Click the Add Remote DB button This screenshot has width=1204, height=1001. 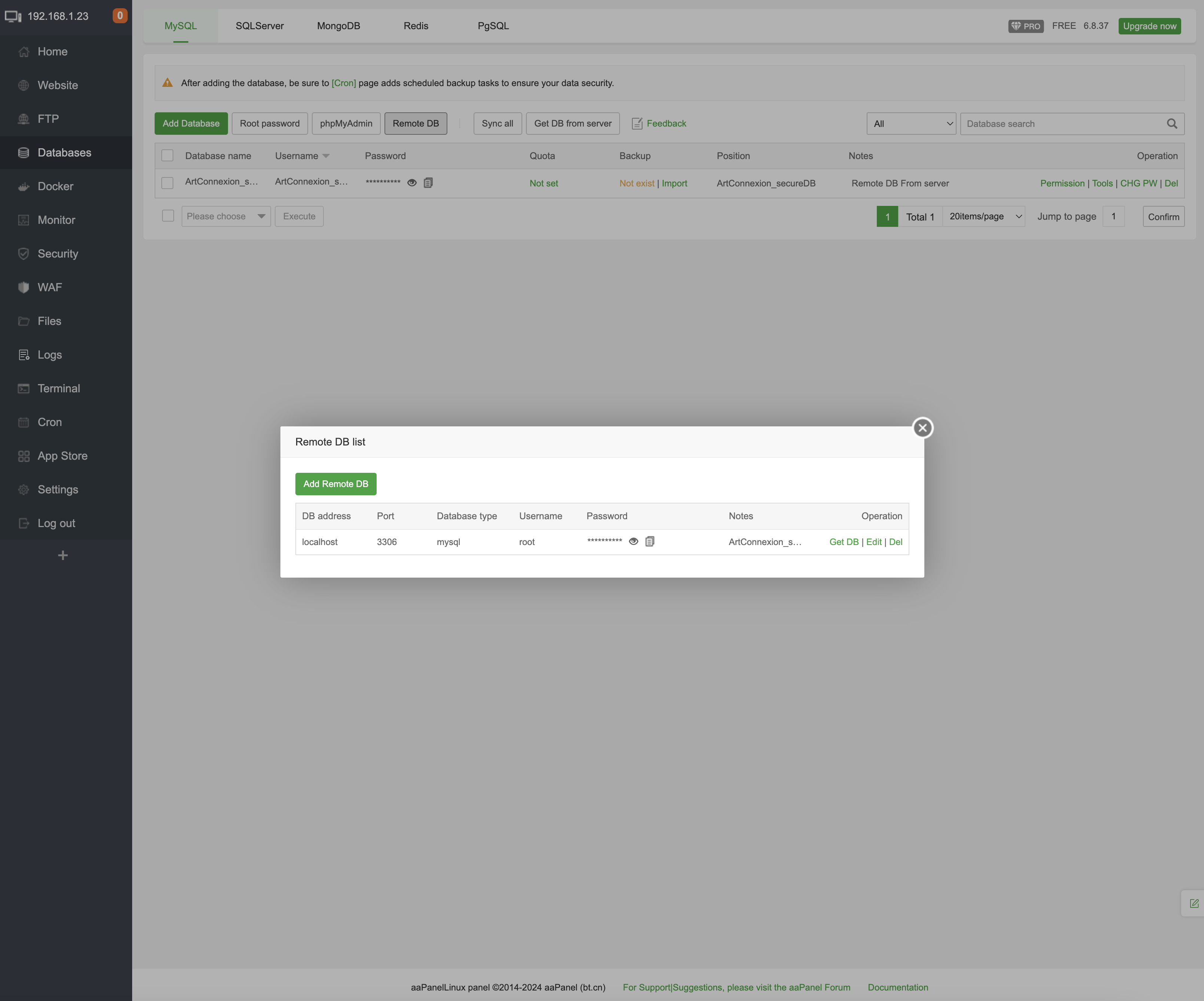(335, 484)
